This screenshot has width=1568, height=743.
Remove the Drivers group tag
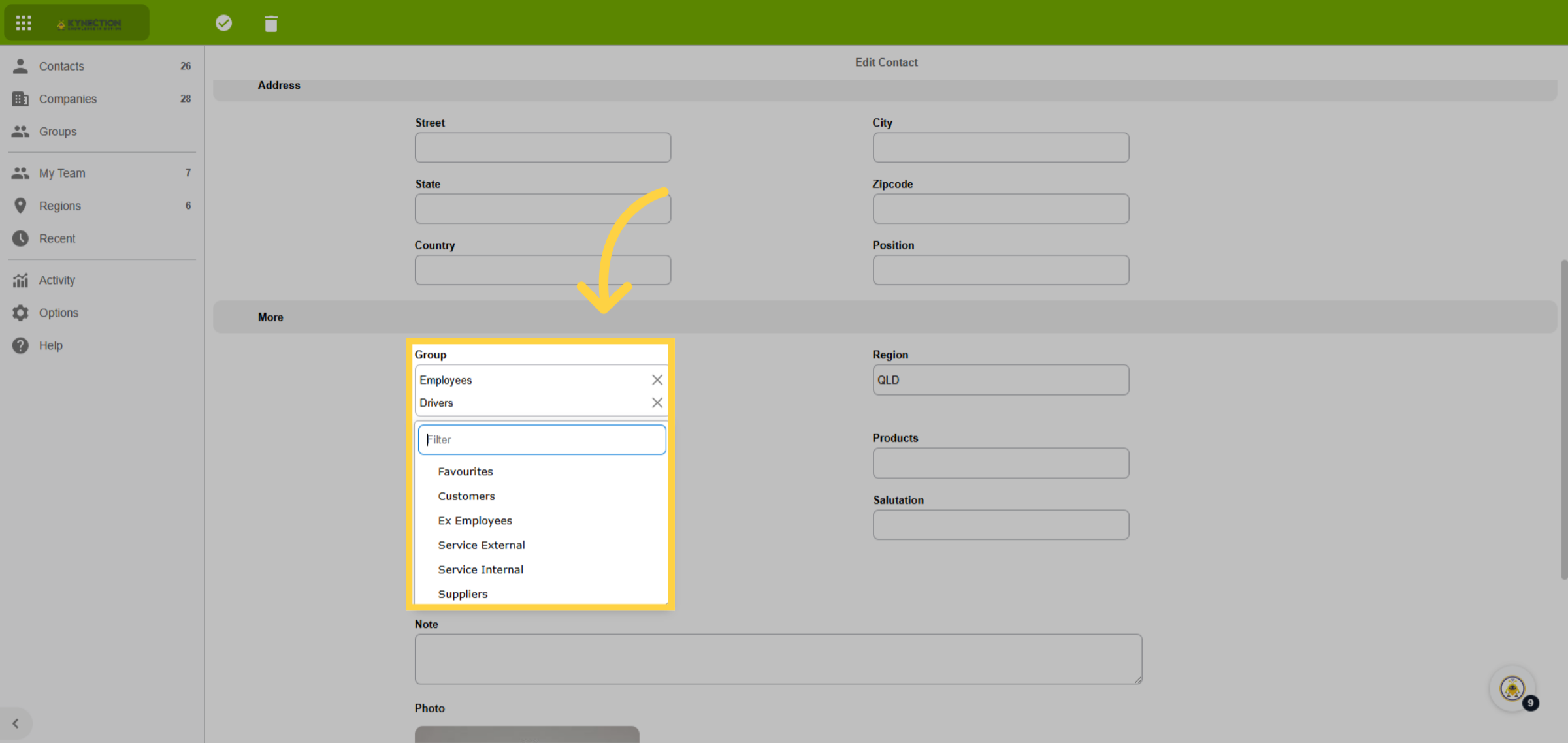pos(657,403)
